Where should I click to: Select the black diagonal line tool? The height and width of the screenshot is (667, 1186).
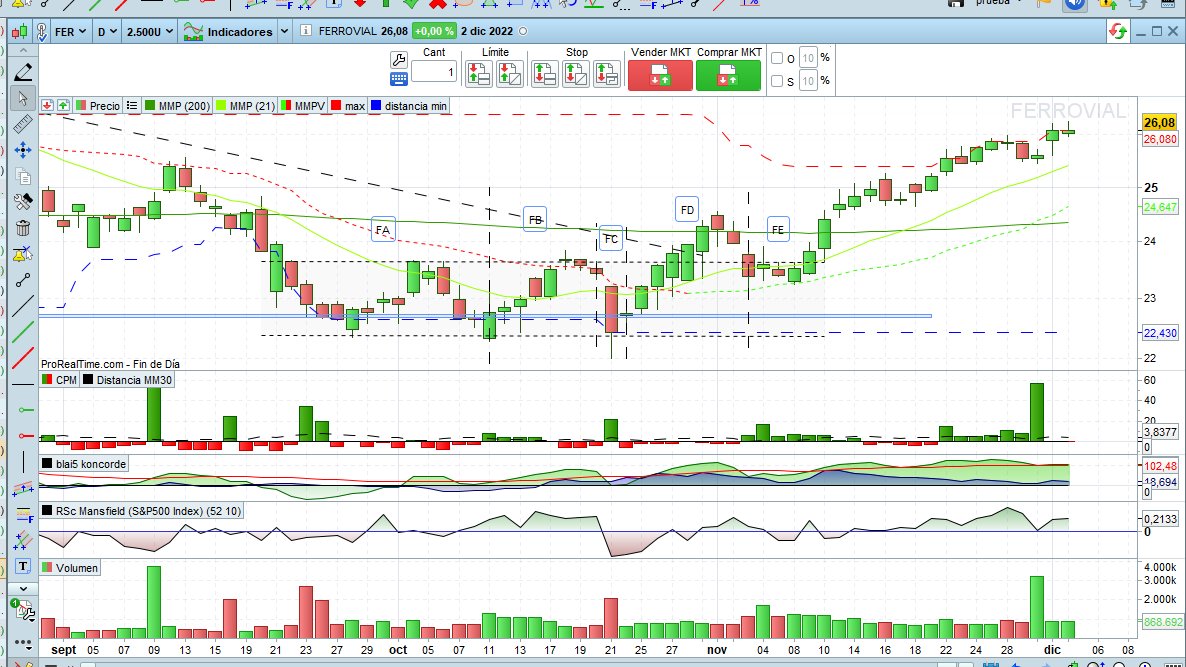23,306
